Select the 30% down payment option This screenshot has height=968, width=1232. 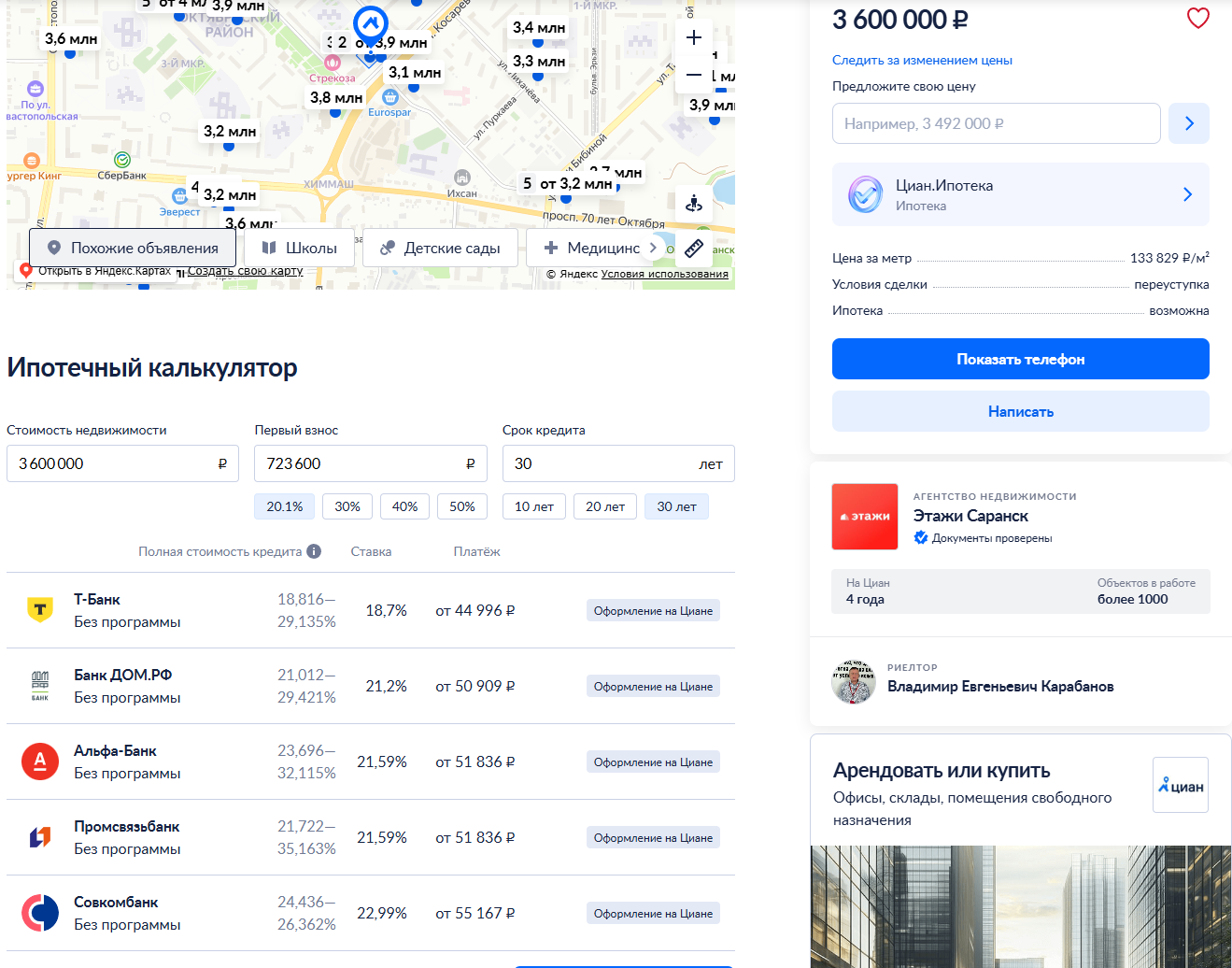(347, 506)
